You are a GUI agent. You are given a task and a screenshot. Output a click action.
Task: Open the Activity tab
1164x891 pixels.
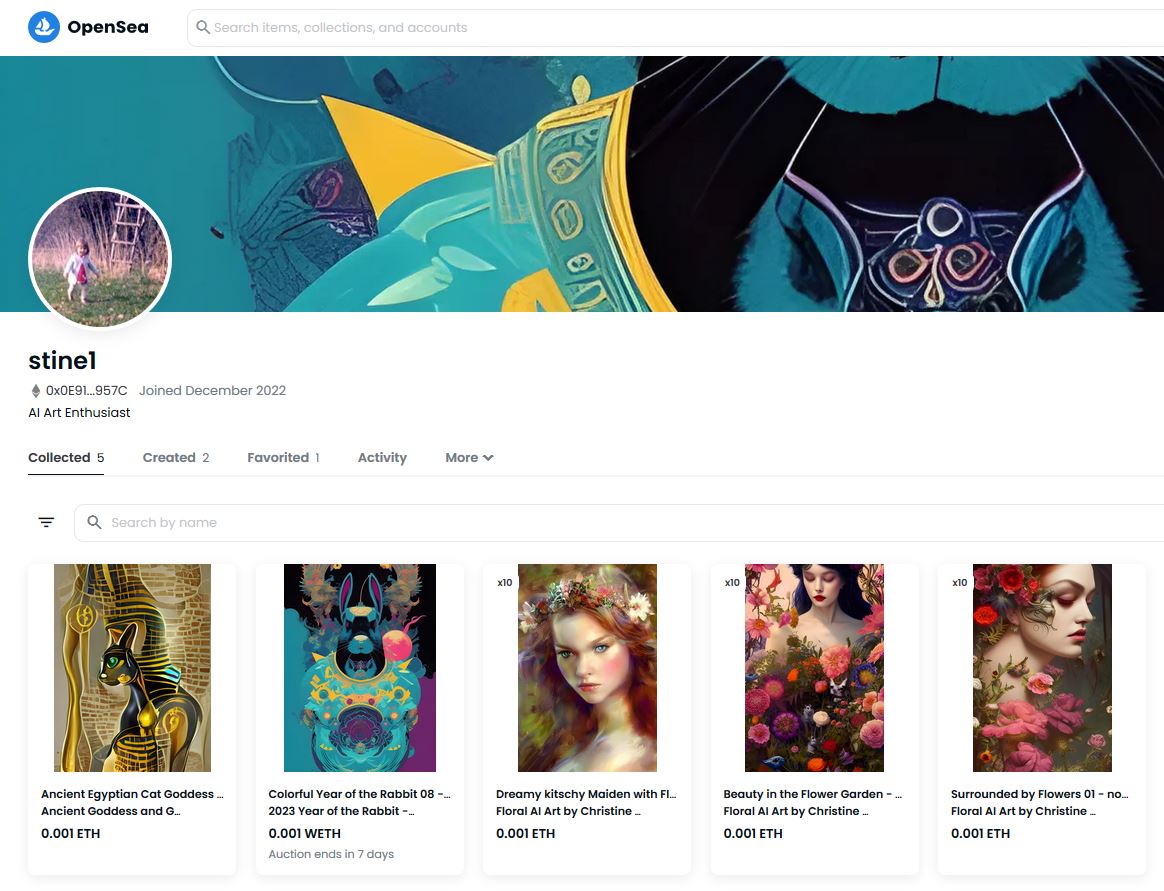click(382, 457)
